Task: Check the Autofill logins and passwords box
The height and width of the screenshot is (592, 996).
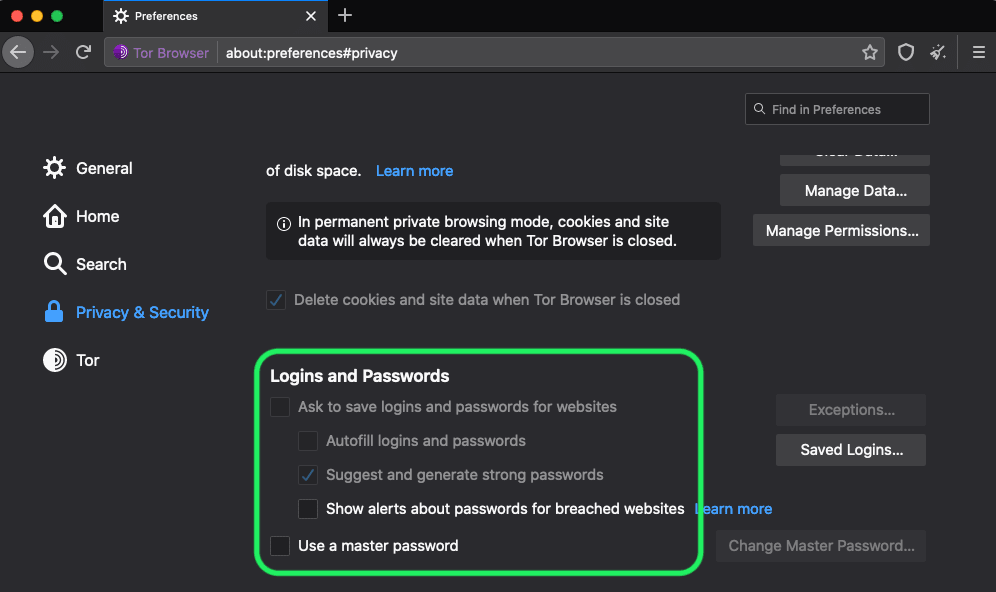Action: pyautogui.click(x=308, y=440)
